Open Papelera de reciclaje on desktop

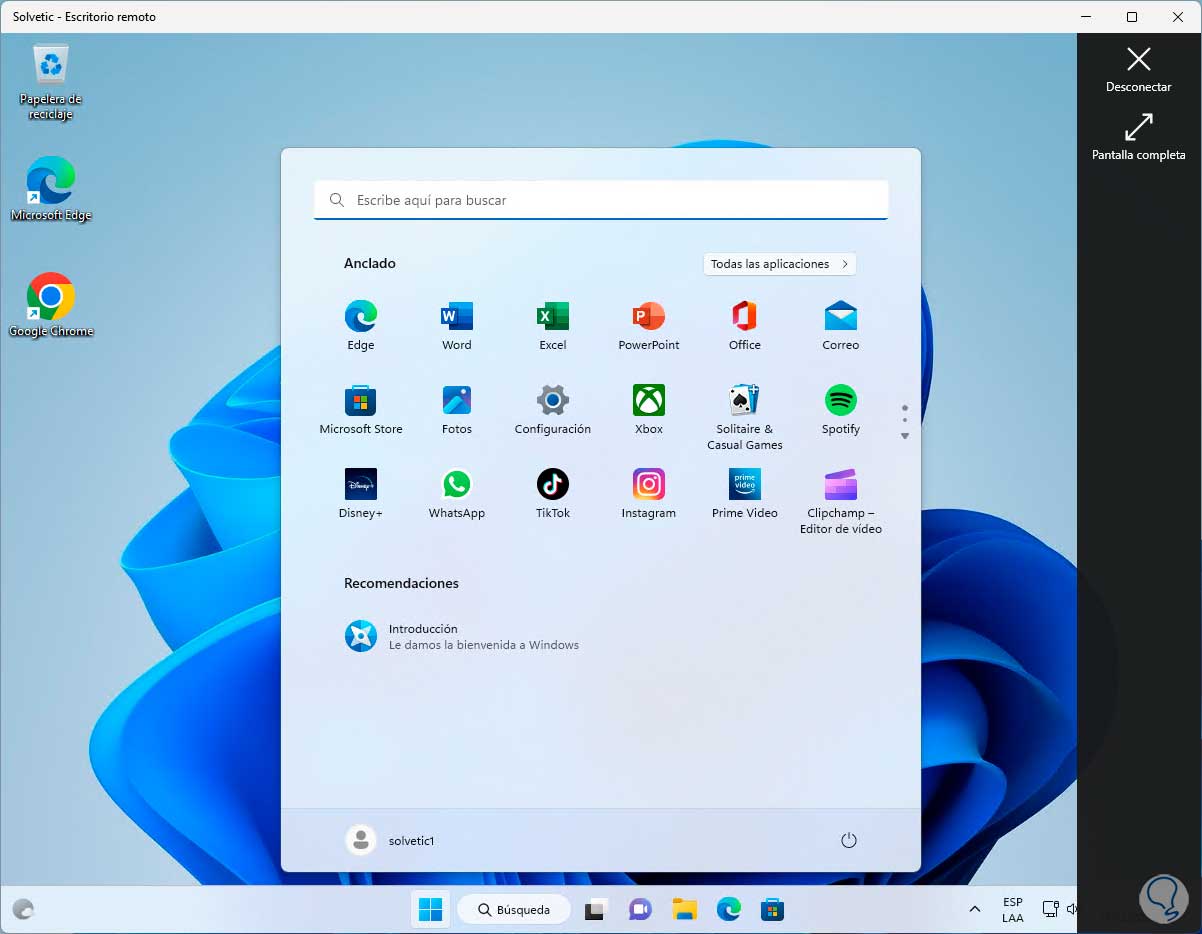coord(50,81)
